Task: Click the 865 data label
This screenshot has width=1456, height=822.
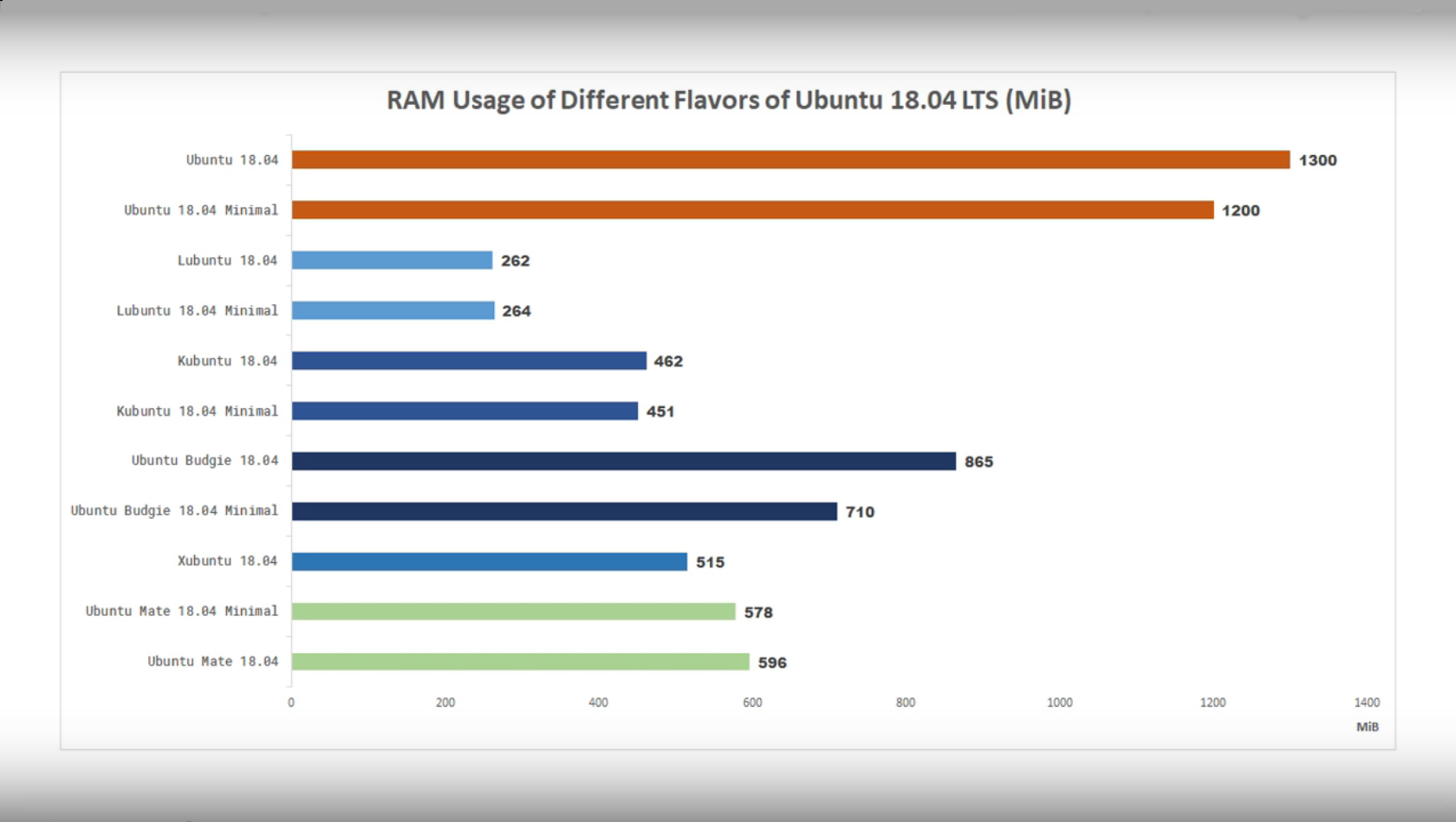Action: point(978,462)
